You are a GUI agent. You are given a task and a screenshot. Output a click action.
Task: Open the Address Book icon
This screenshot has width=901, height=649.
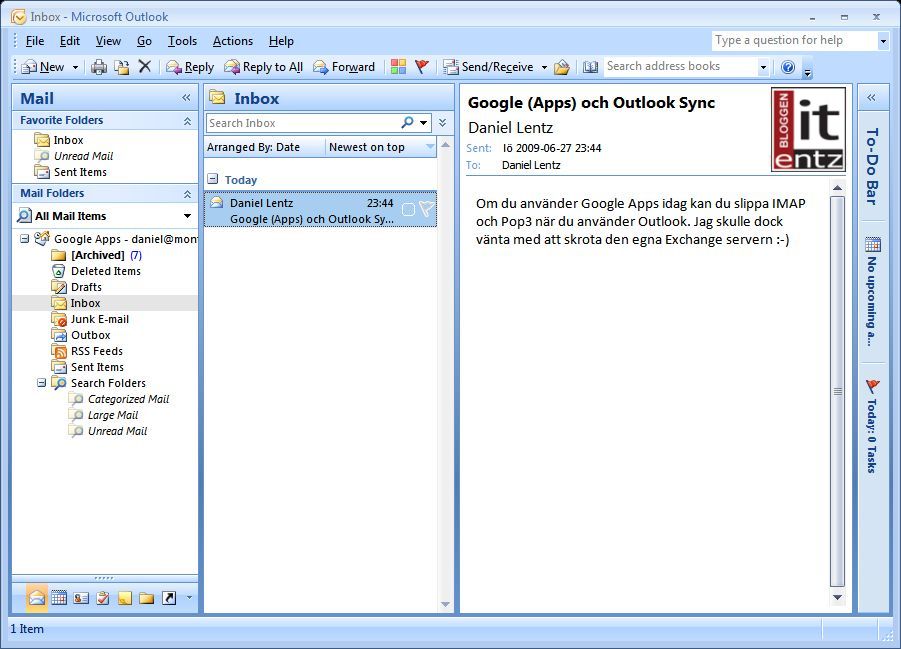coord(590,67)
